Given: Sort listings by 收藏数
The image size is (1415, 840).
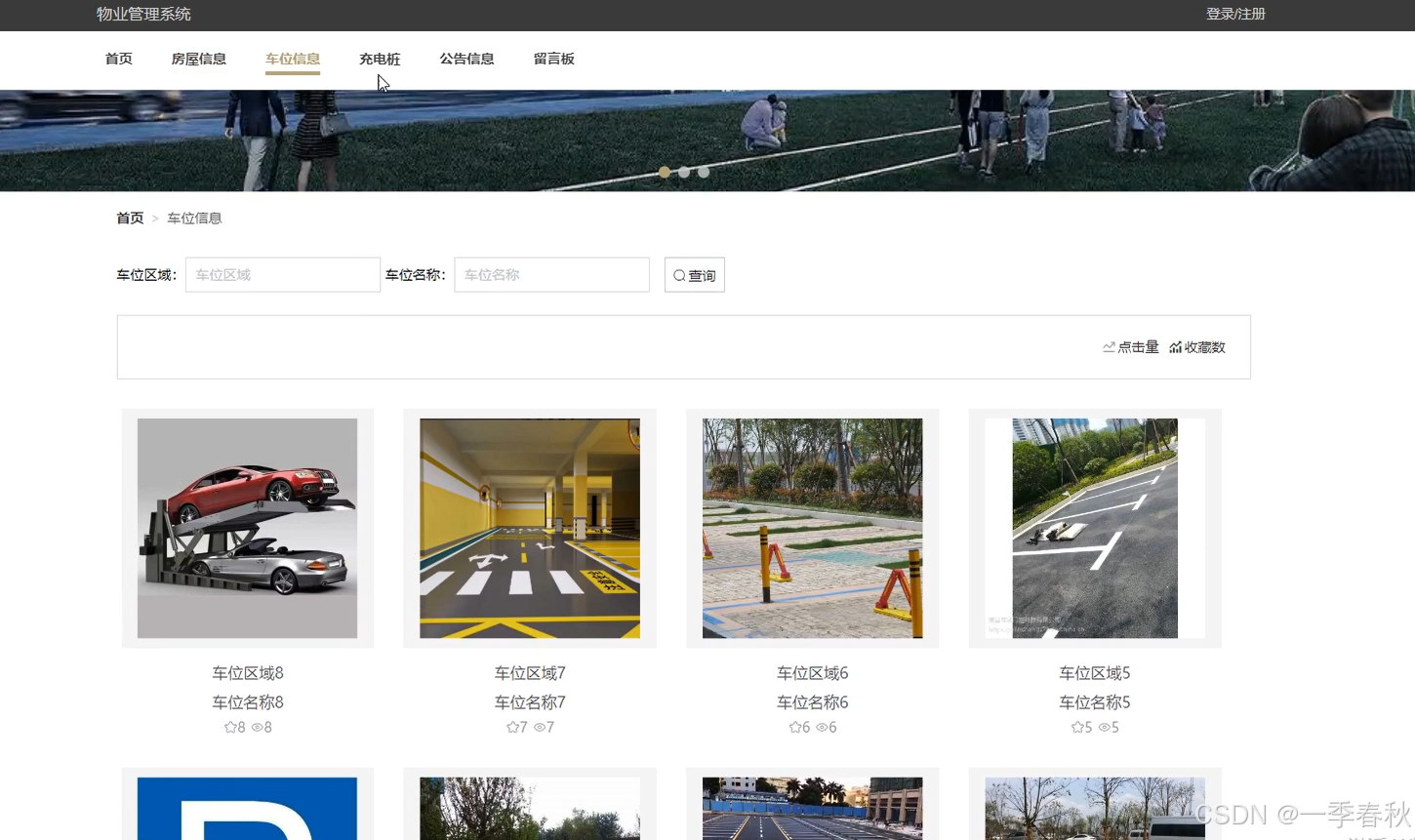Looking at the screenshot, I should click(1197, 347).
